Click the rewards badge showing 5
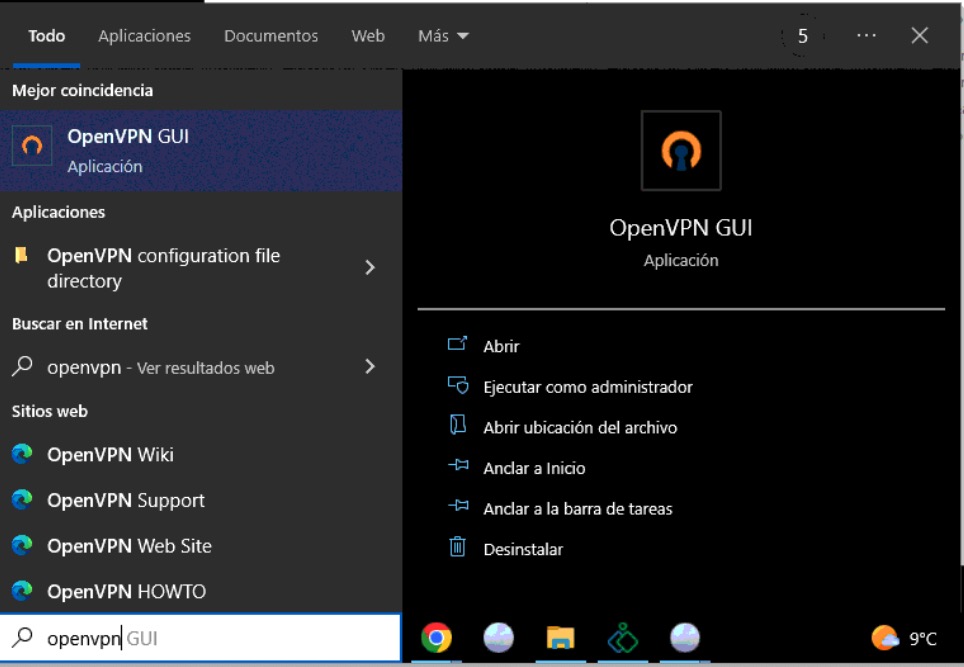This screenshot has height=667, width=964. (802, 36)
